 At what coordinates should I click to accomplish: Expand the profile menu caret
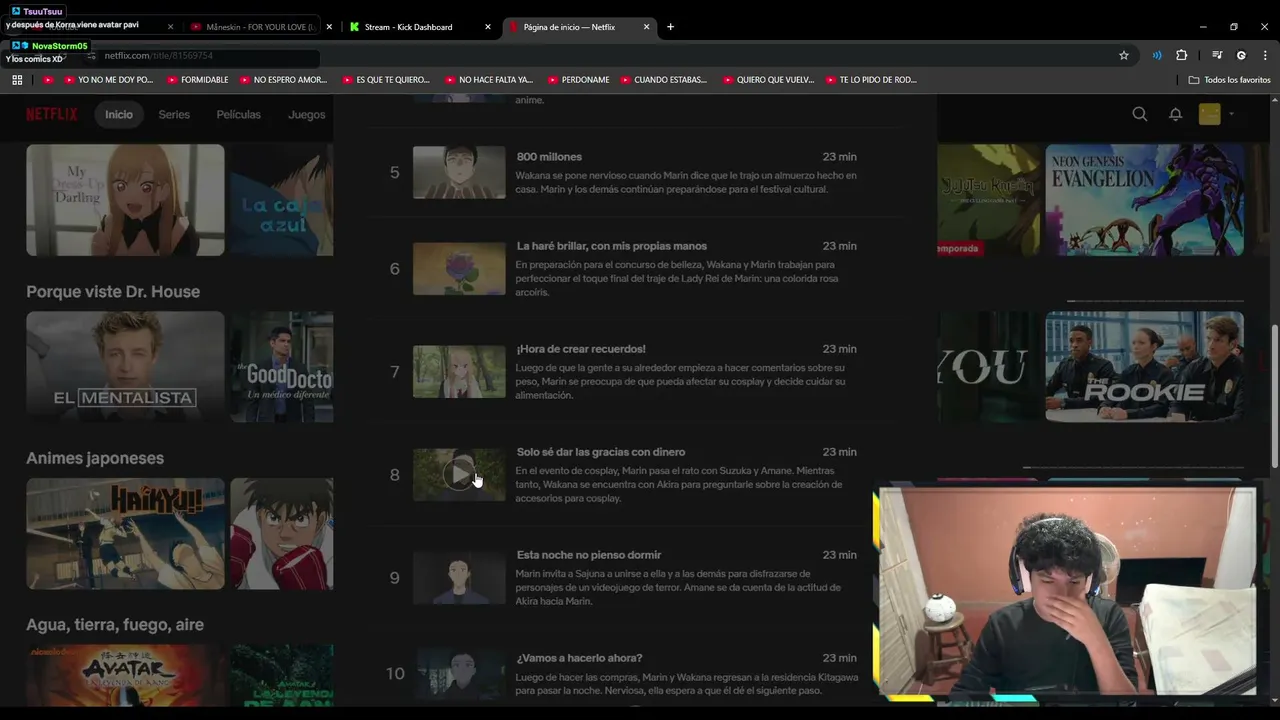1231,114
